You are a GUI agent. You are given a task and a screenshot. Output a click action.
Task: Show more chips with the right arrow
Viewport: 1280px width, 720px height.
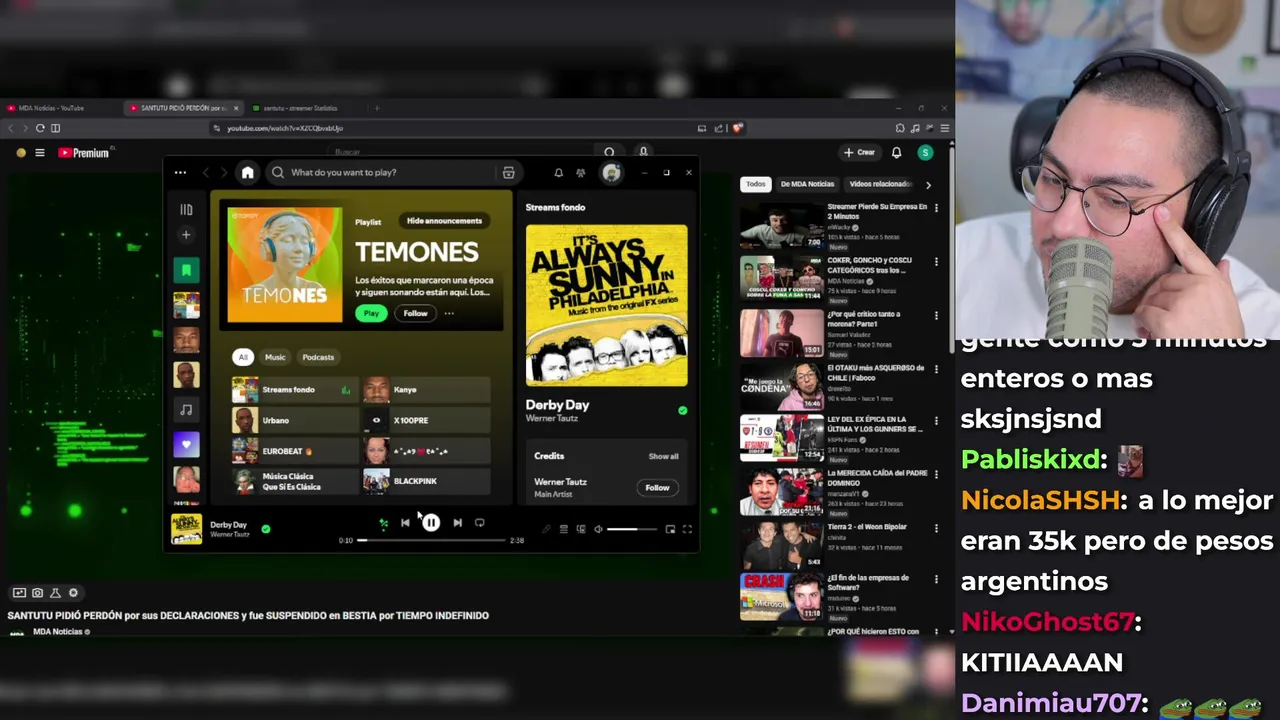(928, 185)
